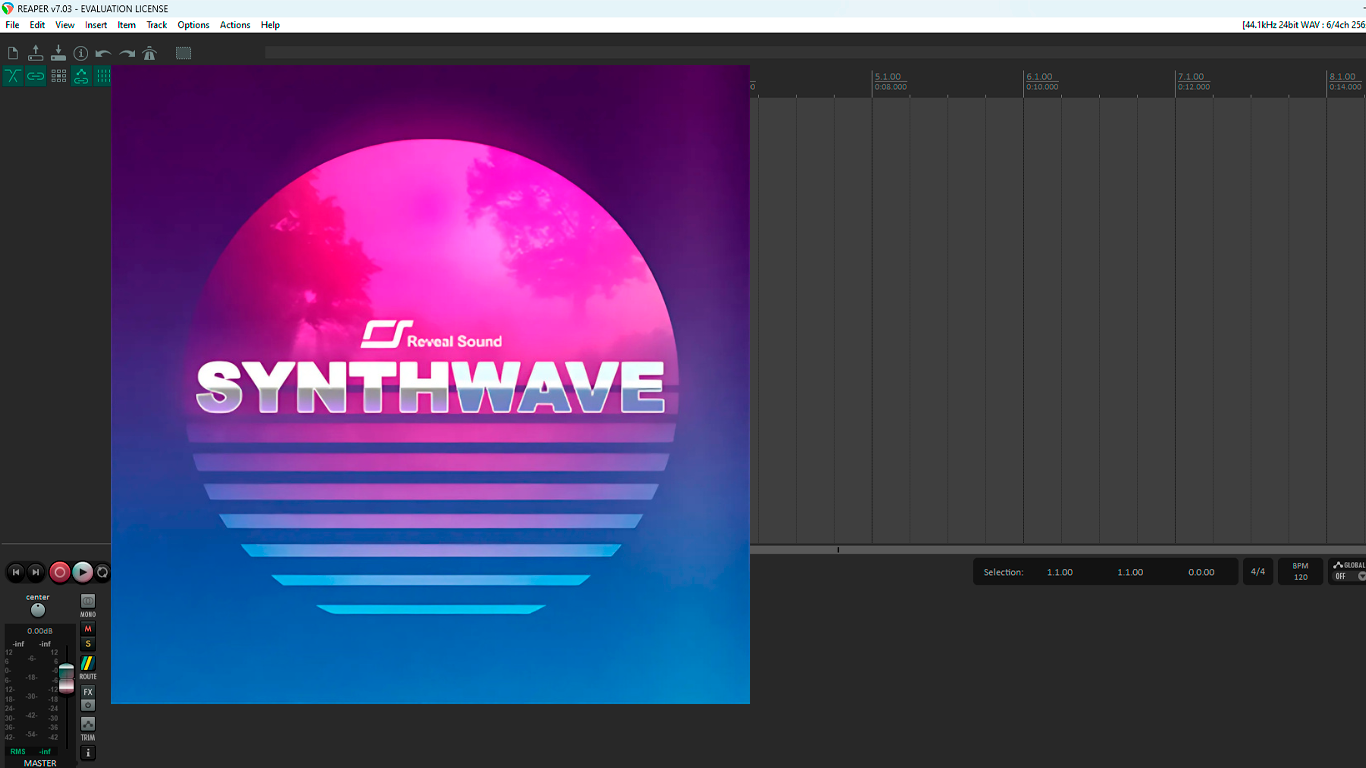Open the Track menu

(157, 25)
